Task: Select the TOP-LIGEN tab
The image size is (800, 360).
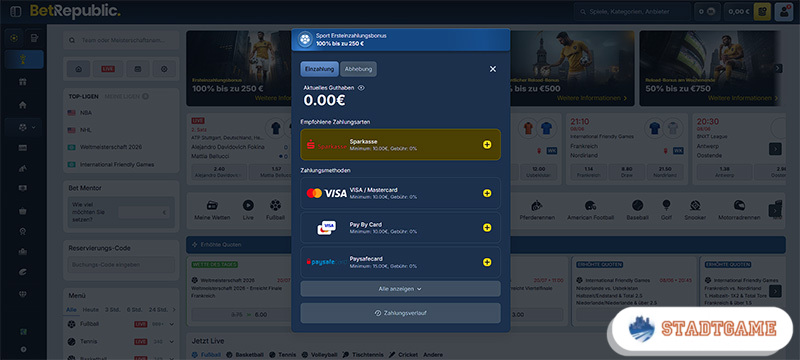Action: tap(84, 96)
